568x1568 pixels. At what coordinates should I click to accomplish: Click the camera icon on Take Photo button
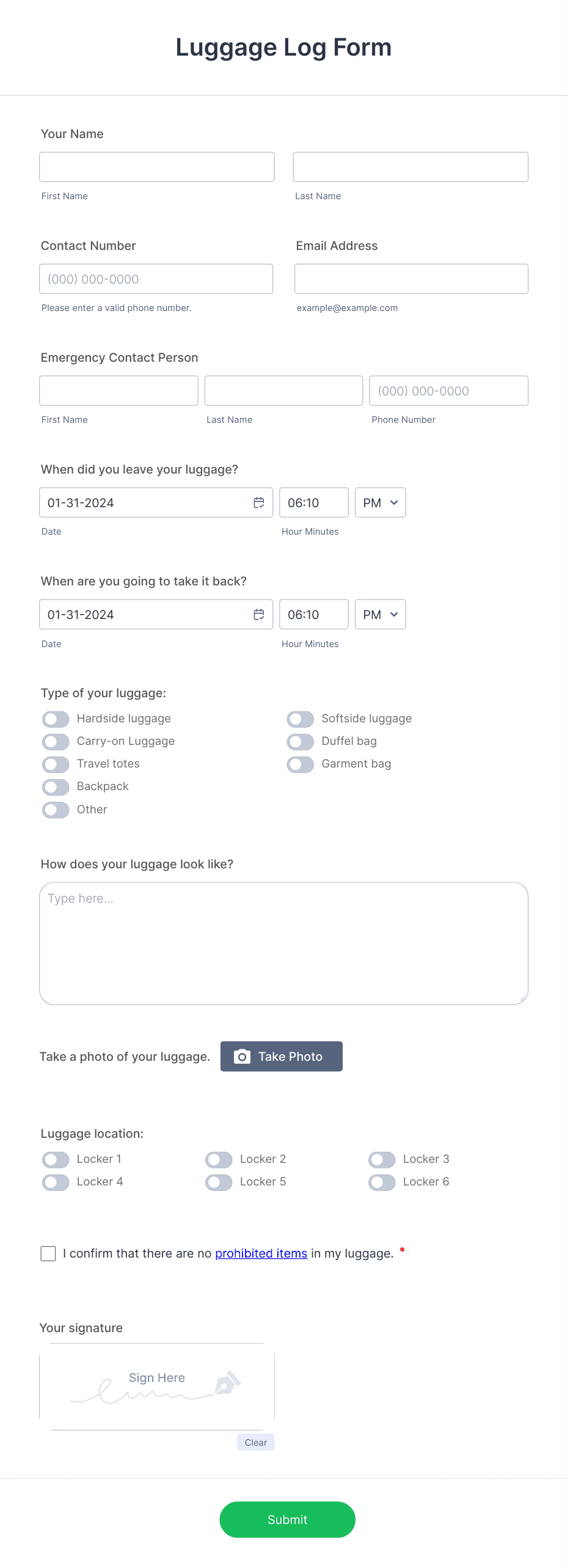(242, 1056)
